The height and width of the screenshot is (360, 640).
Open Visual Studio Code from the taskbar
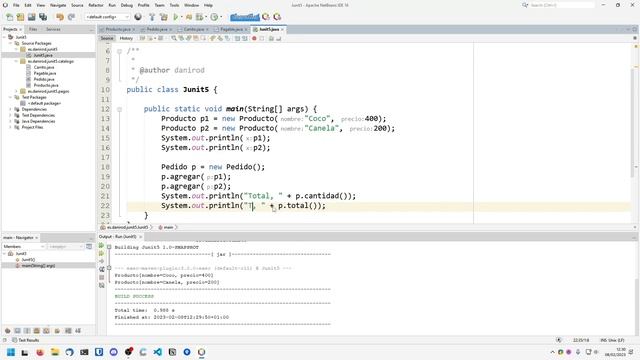coord(158,352)
